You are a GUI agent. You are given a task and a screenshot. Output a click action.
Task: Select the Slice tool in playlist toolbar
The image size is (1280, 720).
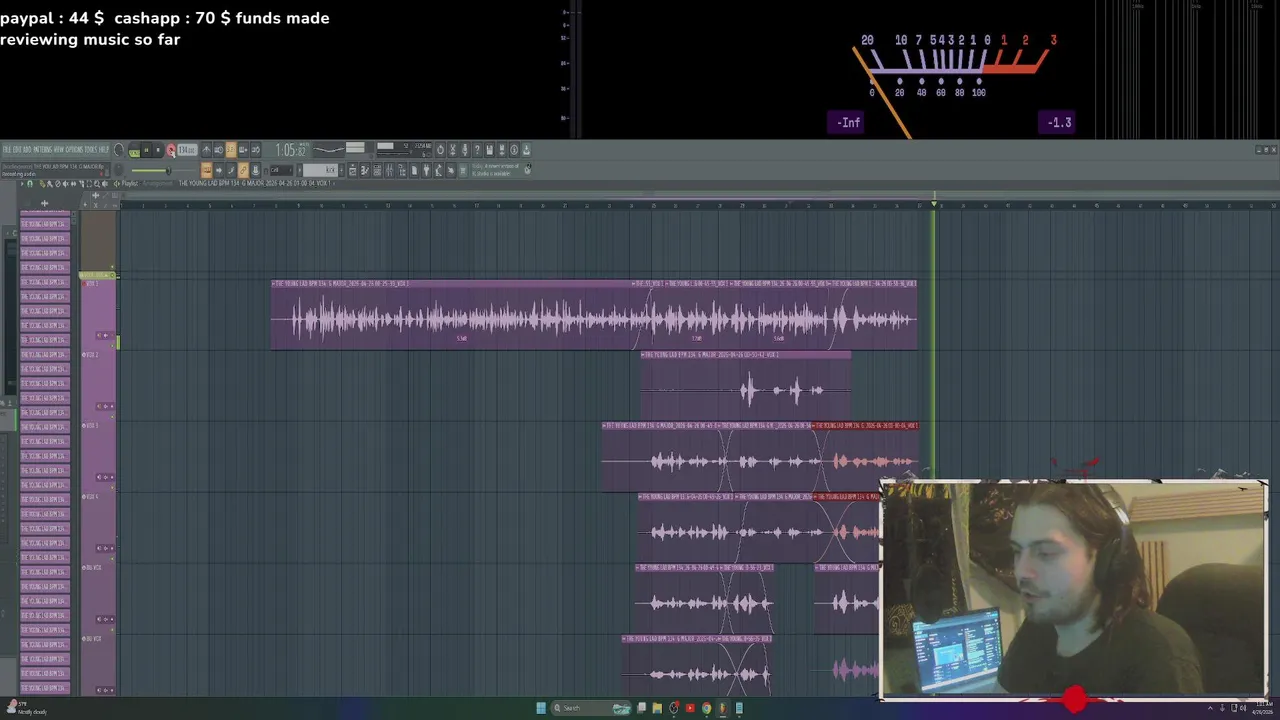(81, 184)
